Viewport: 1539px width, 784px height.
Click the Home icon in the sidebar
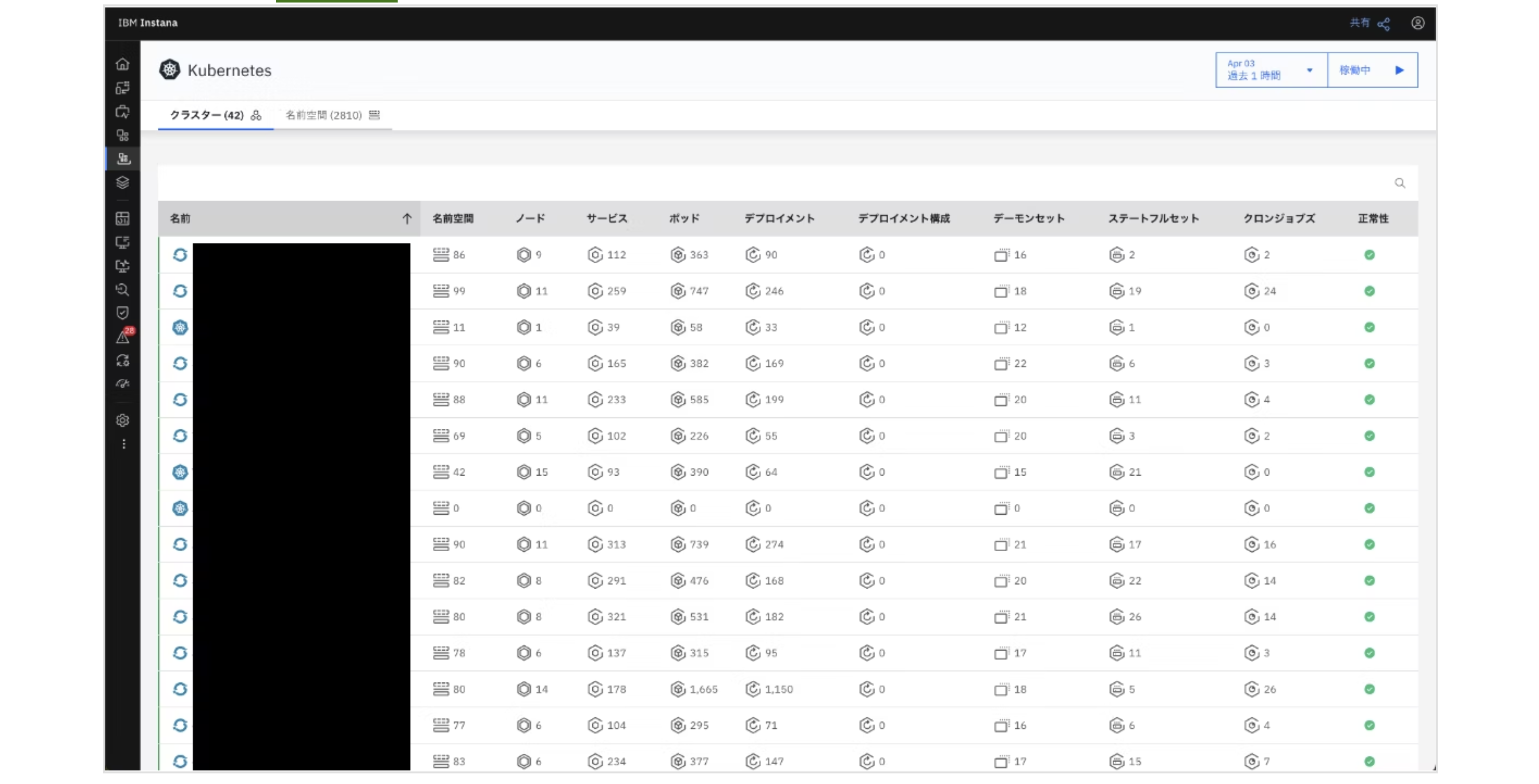click(x=123, y=64)
